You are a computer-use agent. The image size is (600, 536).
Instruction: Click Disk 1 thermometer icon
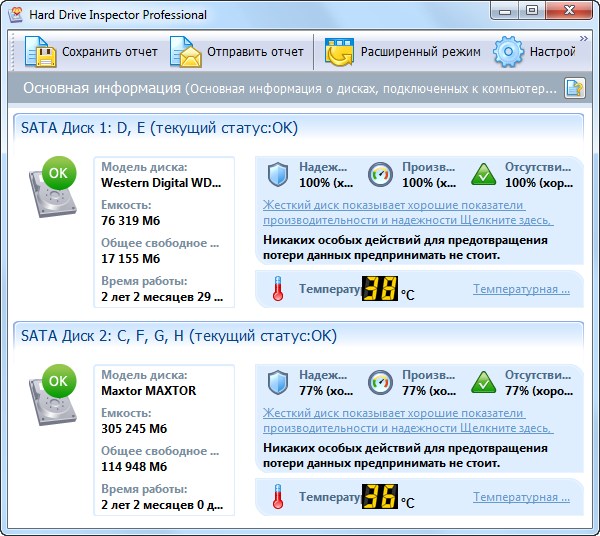(278, 288)
